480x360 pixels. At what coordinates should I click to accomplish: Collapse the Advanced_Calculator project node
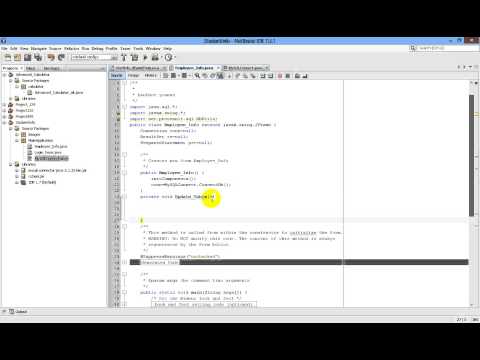pos(5,75)
